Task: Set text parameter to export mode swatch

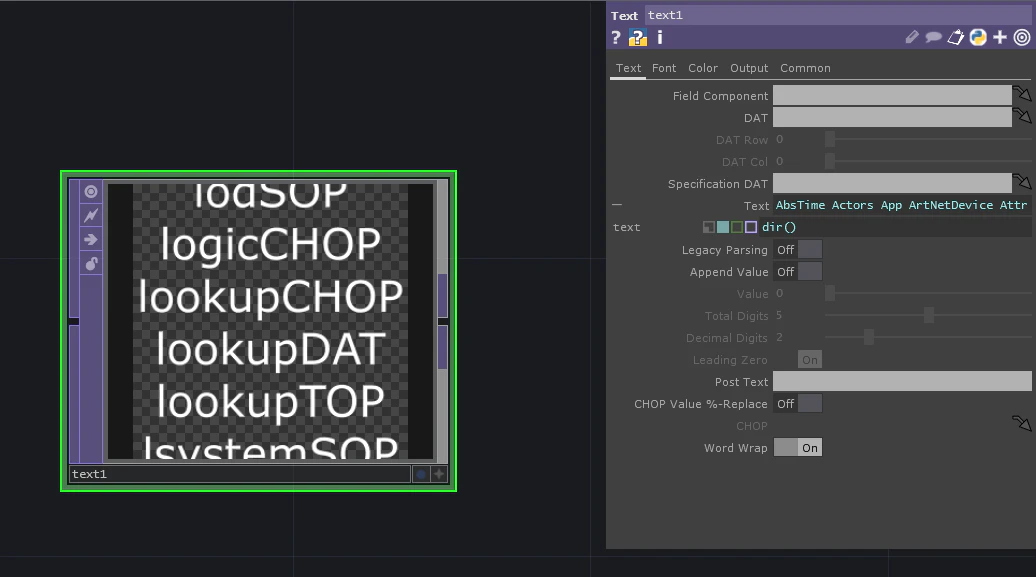Action: coord(737,227)
